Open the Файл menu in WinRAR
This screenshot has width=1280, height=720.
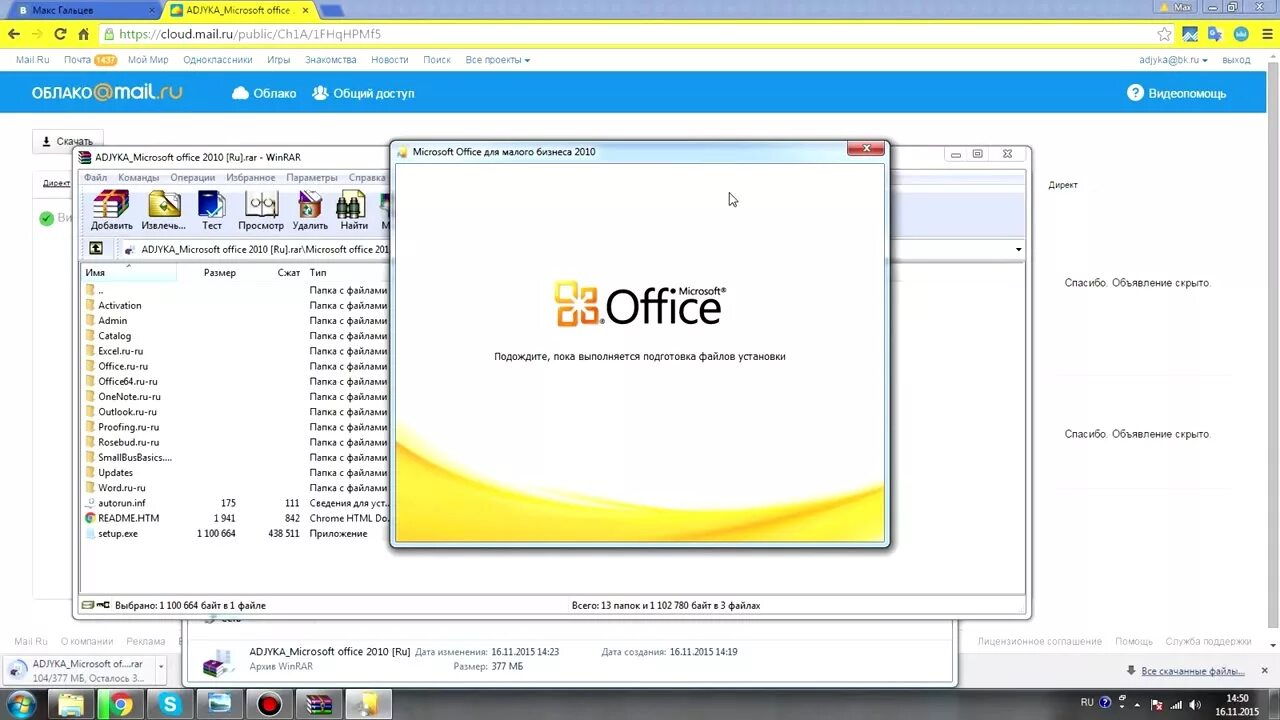click(x=95, y=177)
